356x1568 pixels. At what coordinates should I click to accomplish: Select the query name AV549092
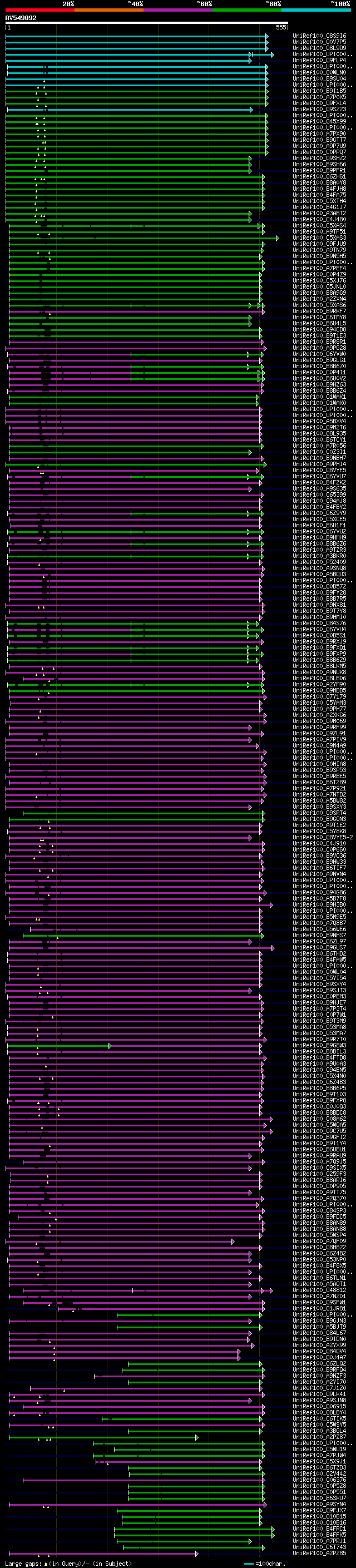pyautogui.click(x=21, y=18)
